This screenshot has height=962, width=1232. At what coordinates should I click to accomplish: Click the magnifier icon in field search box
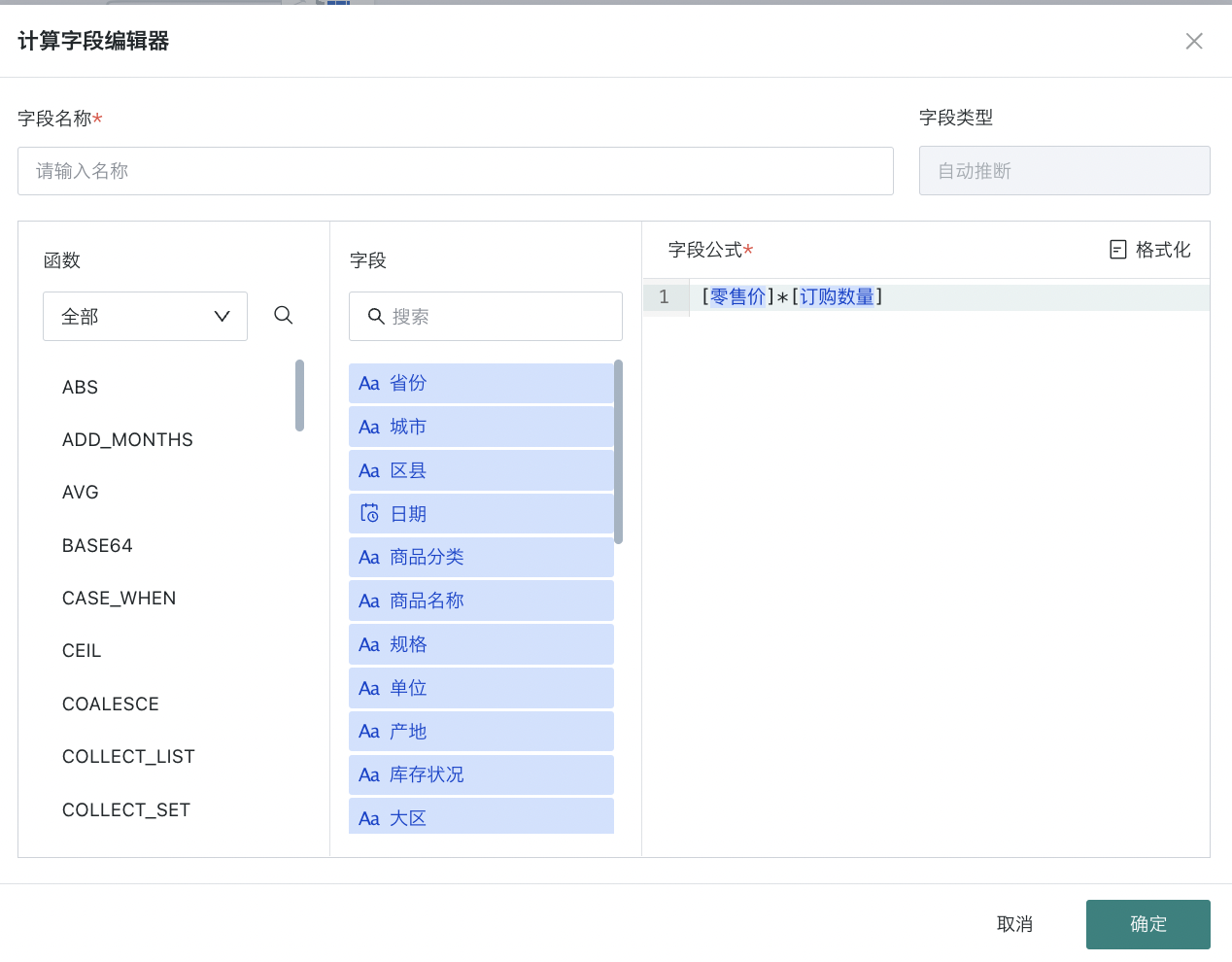point(376,316)
